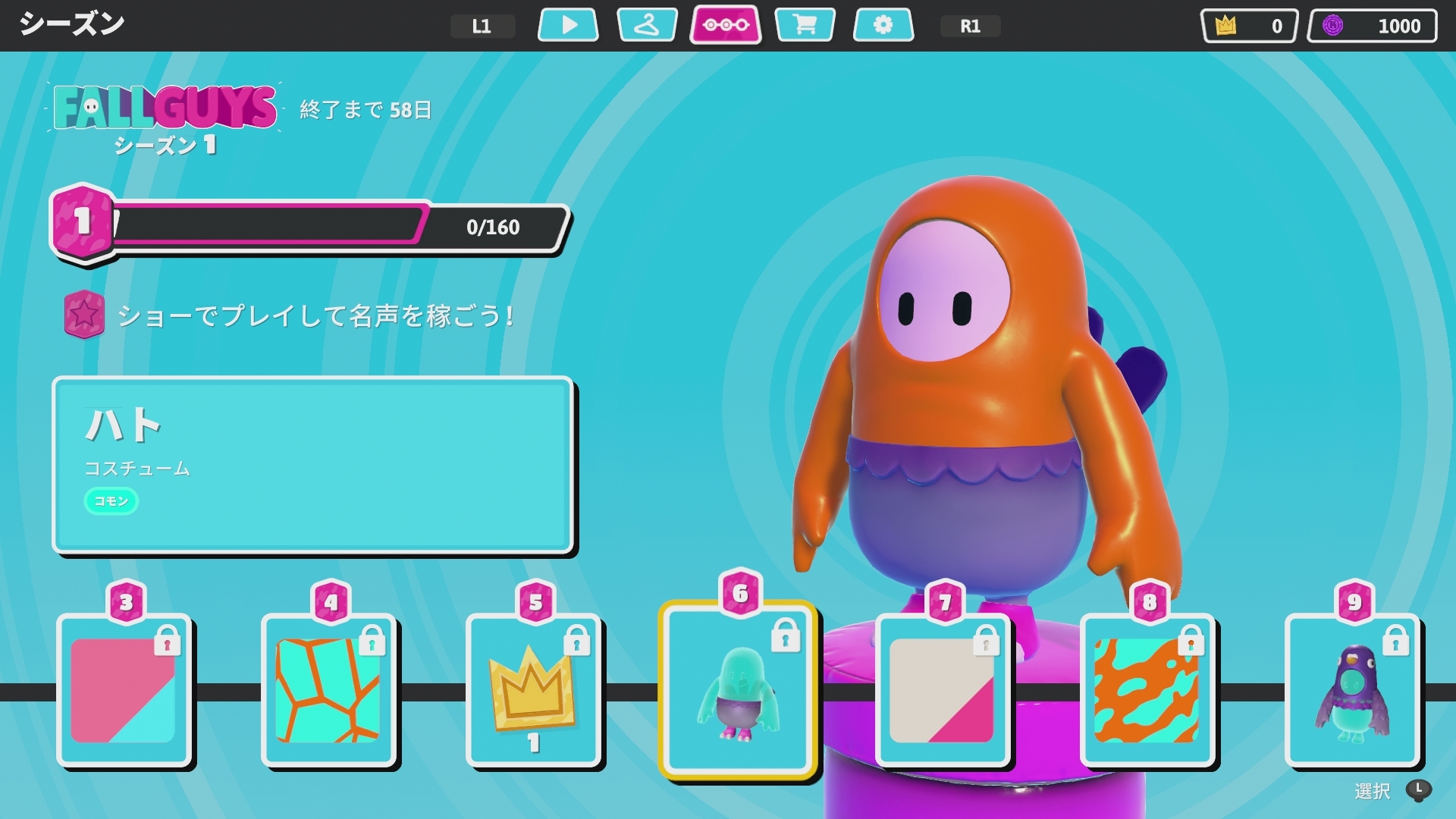
Task: Select level 4 cracked pattern reward
Action: (328, 689)
